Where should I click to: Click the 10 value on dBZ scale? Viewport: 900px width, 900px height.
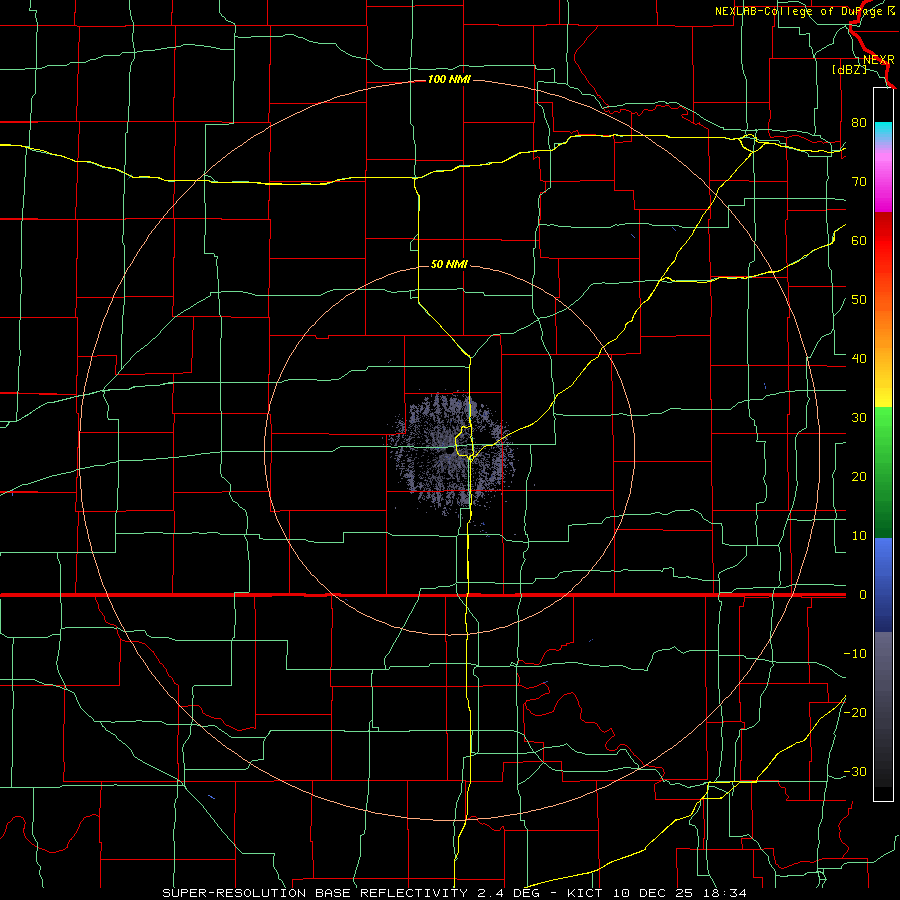[x=859, y=536]
